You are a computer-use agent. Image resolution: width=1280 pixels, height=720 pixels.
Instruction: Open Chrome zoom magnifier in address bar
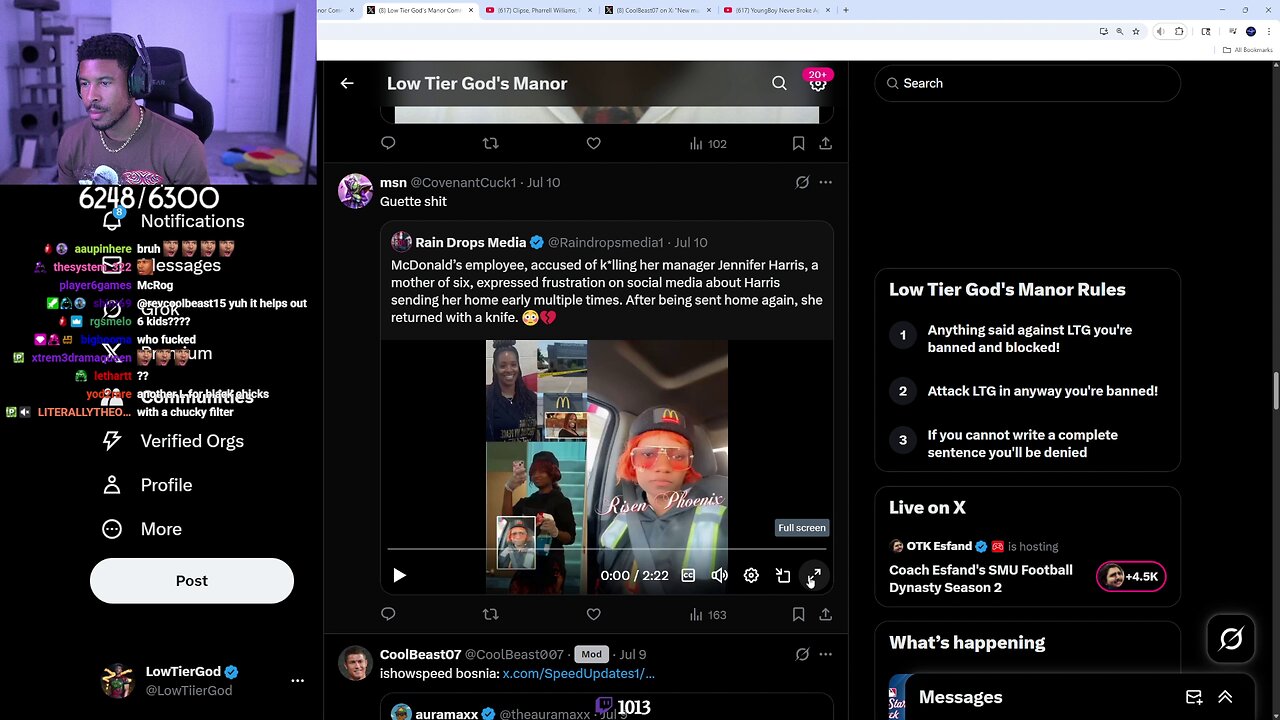click(1119, 31)
